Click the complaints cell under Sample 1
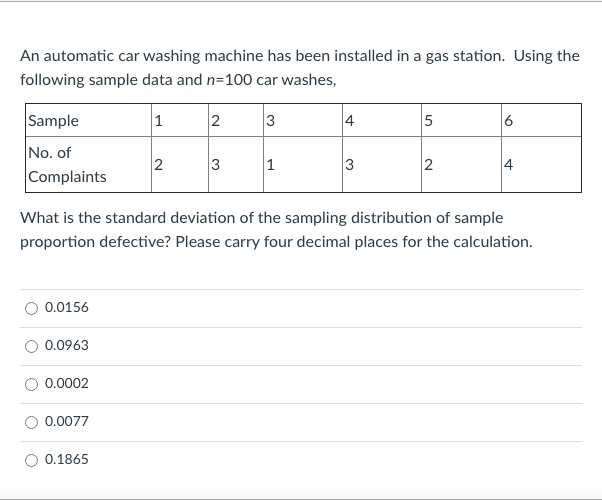This screenshot has height=500, width=602. pyautogui.click(x=177, y=164)
